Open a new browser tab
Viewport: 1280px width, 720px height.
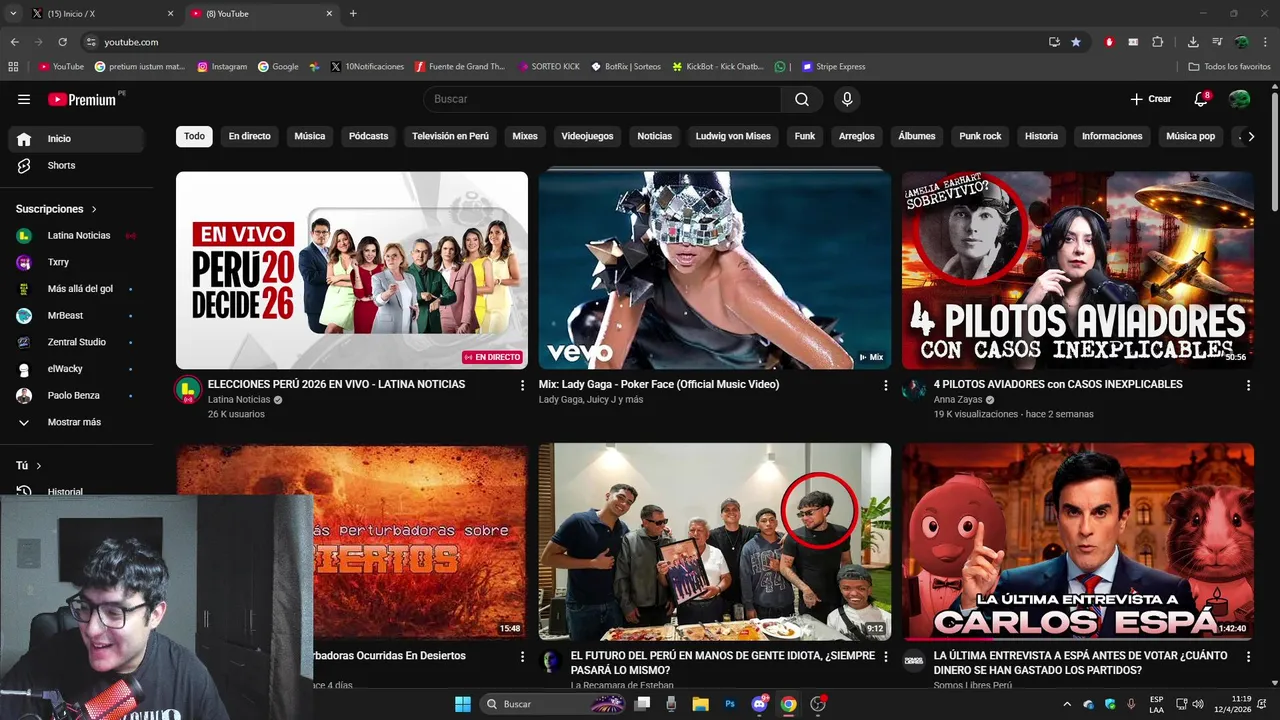click(x=353, y=13)
